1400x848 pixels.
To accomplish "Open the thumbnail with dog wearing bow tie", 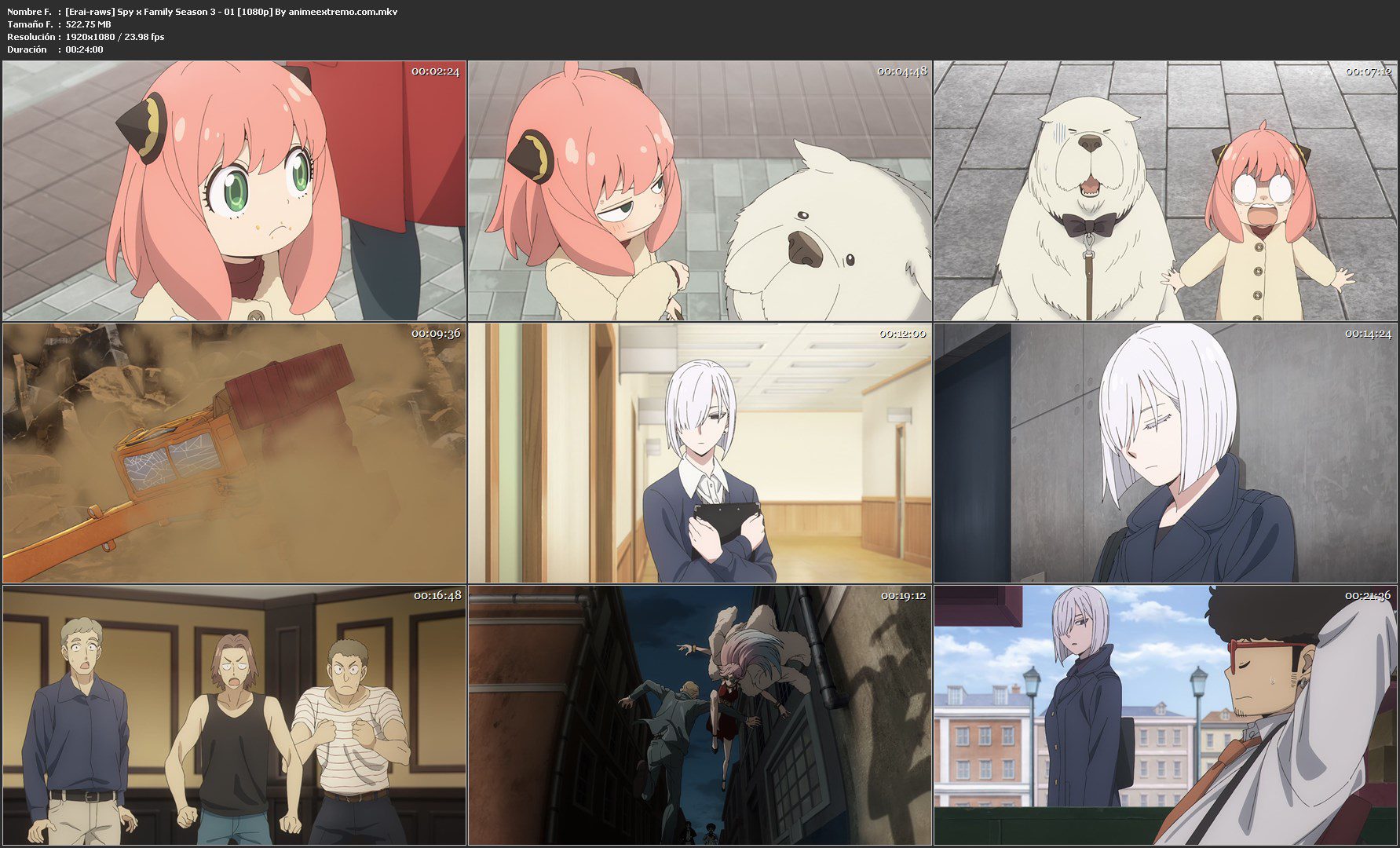I will tap(1165, 191).
